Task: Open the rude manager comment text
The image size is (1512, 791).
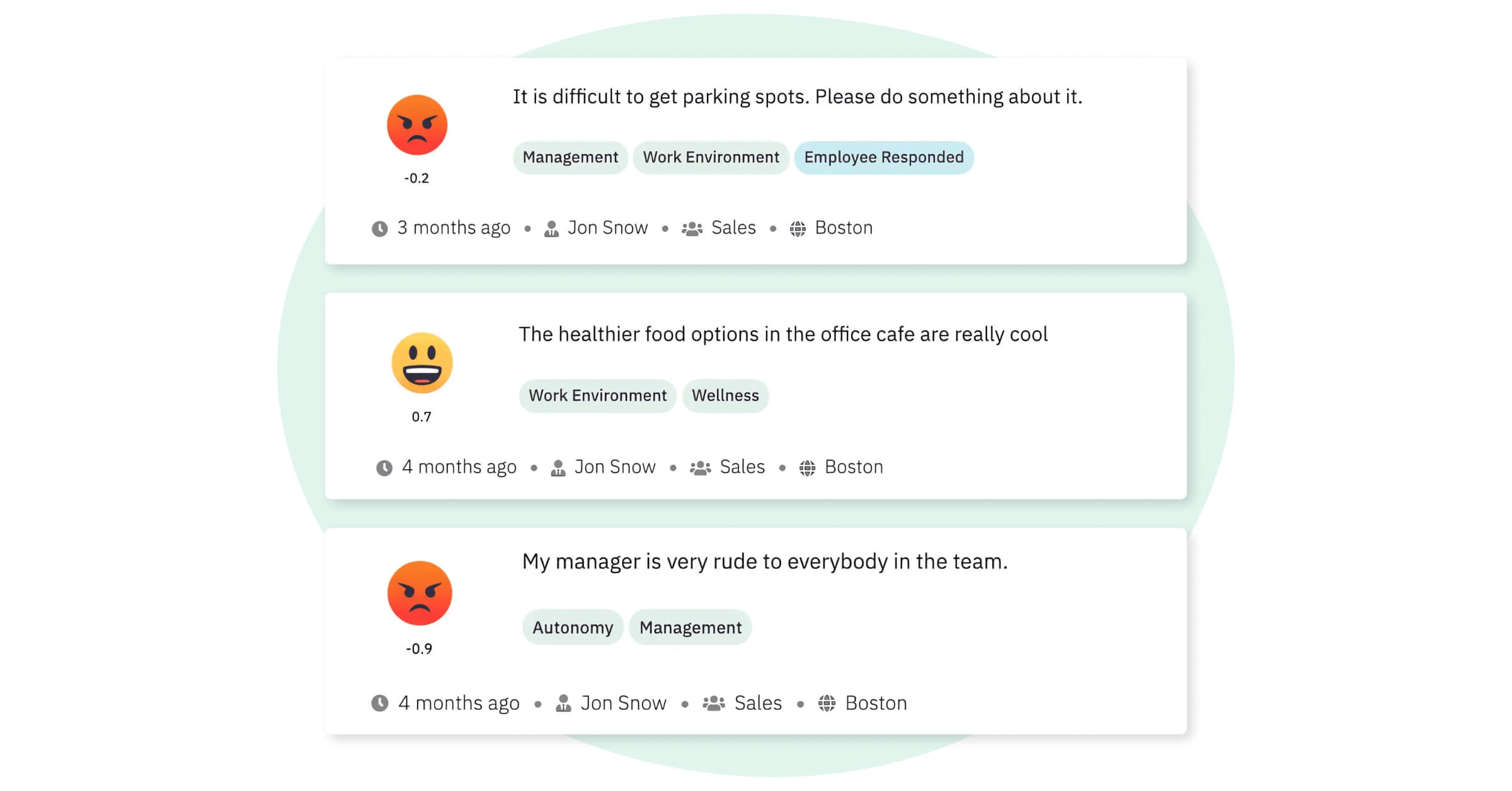Action: point(765,562)
